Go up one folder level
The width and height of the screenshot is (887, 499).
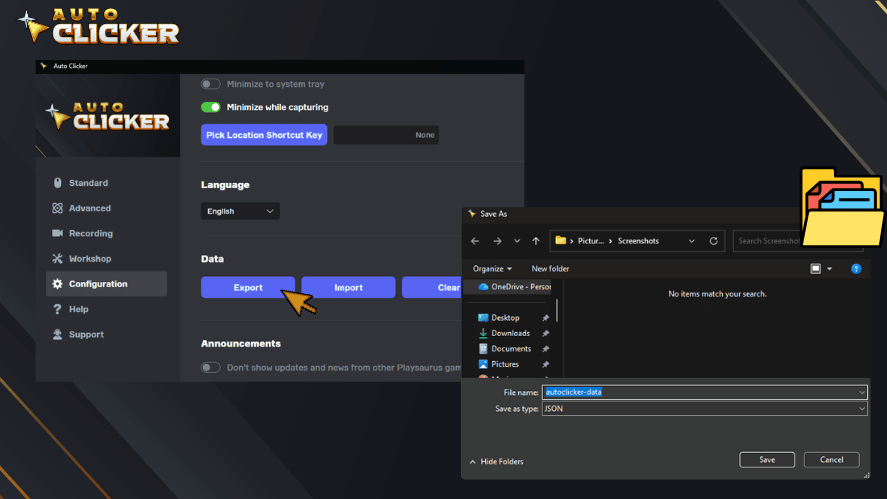point(536,241)
